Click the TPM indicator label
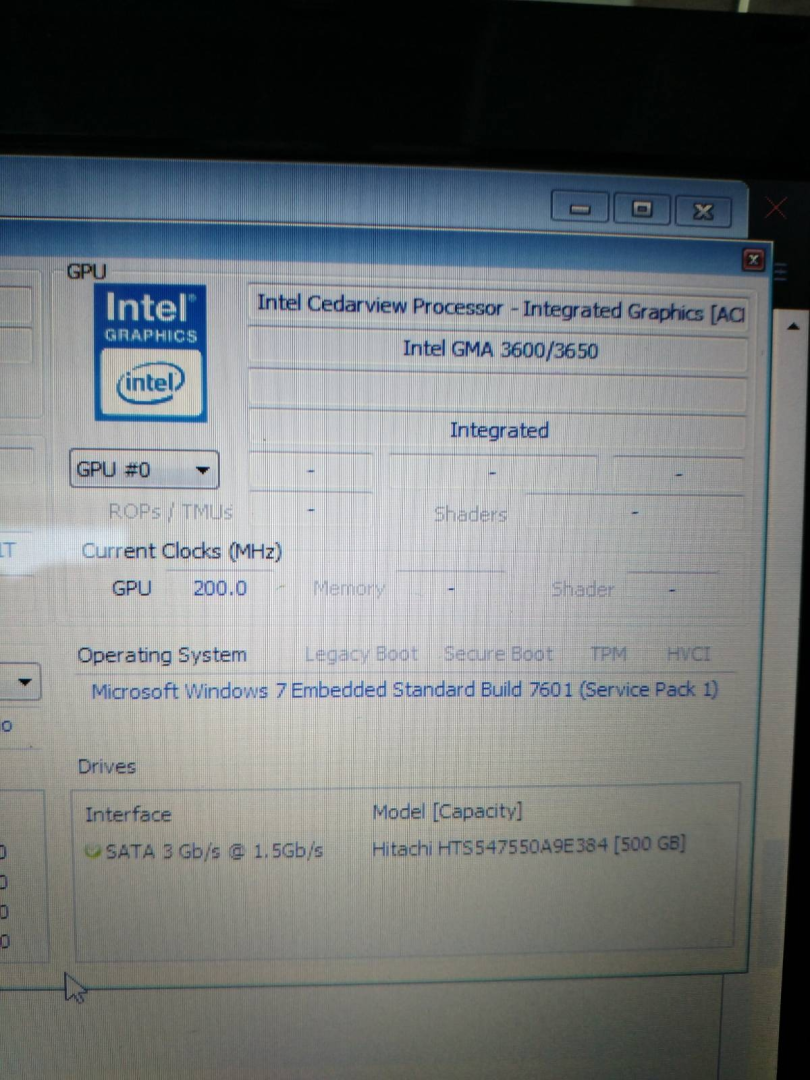 point(608,654)
